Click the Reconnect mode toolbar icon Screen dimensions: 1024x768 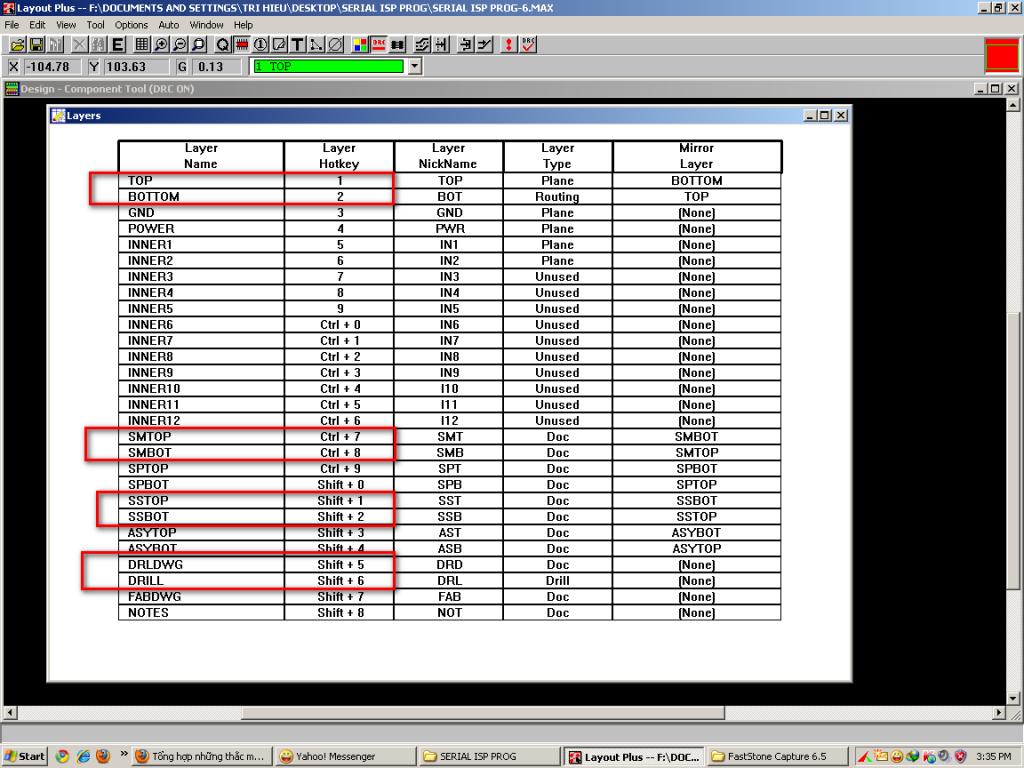coord(397,44)
